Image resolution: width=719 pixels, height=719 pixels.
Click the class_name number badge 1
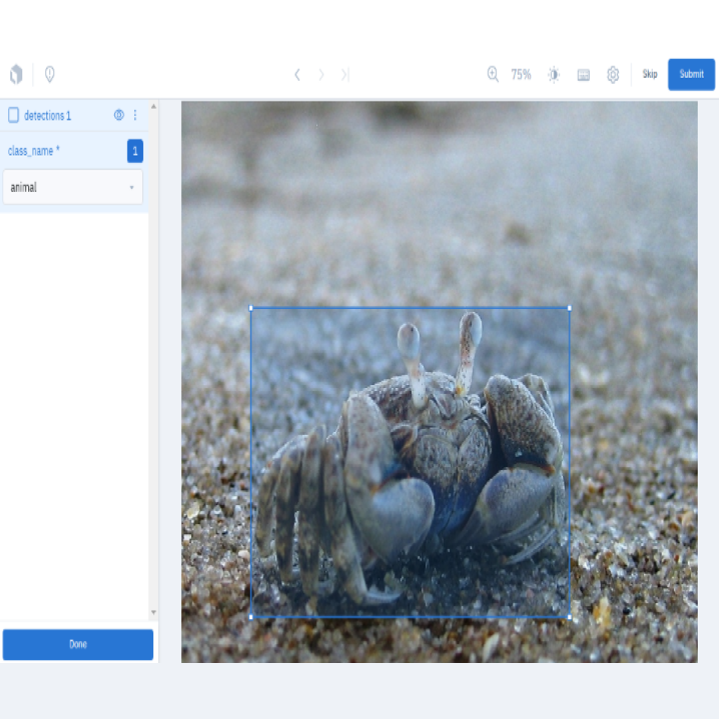[x=135, y=151]
